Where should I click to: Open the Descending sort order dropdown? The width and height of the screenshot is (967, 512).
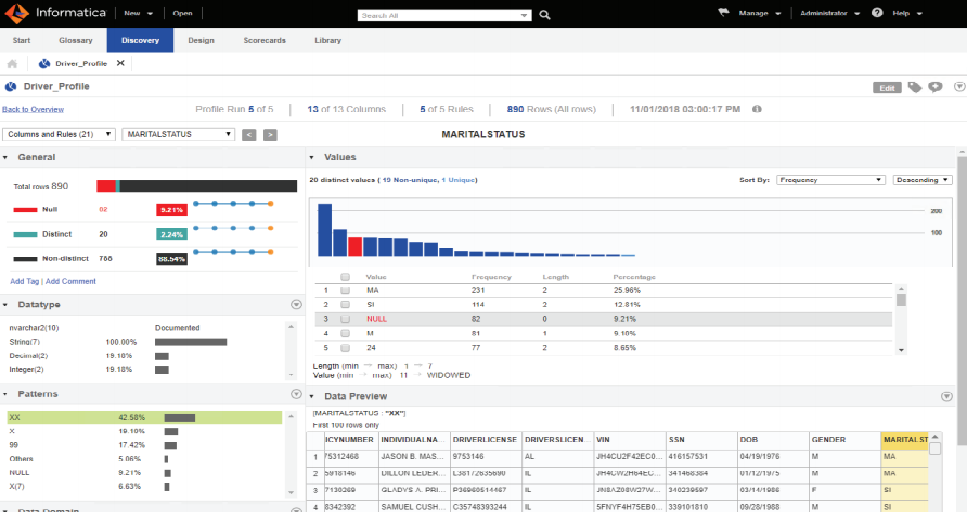tap(922, 180)
